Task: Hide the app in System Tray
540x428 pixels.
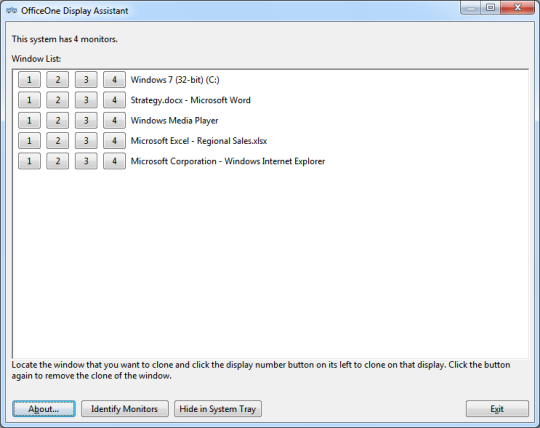Action: point(218,409)
